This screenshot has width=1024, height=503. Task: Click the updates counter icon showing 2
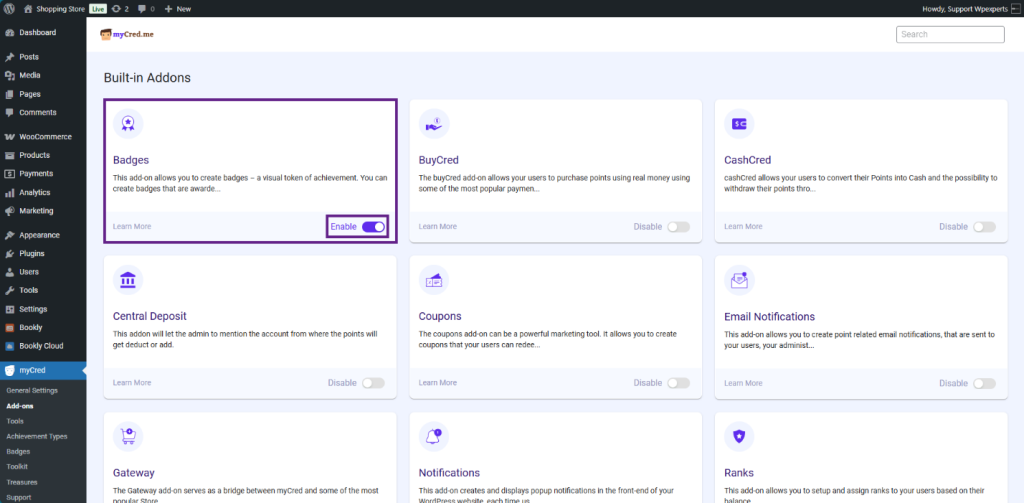(116, 9)
